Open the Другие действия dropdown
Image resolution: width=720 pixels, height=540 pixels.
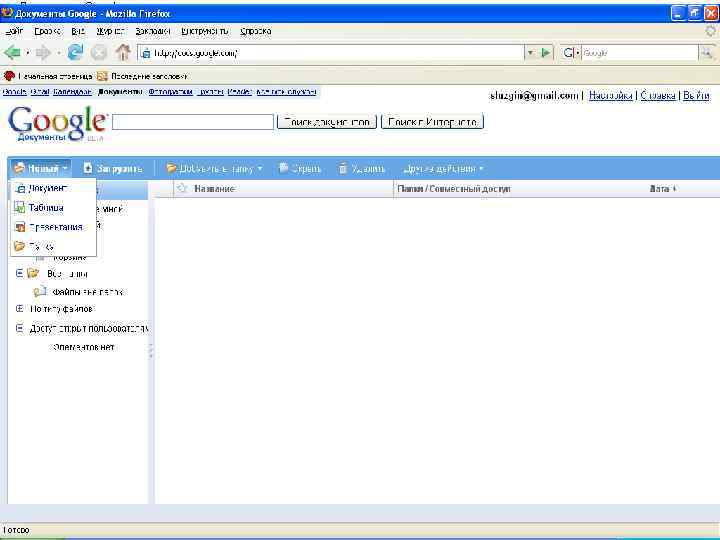[444, 169]
